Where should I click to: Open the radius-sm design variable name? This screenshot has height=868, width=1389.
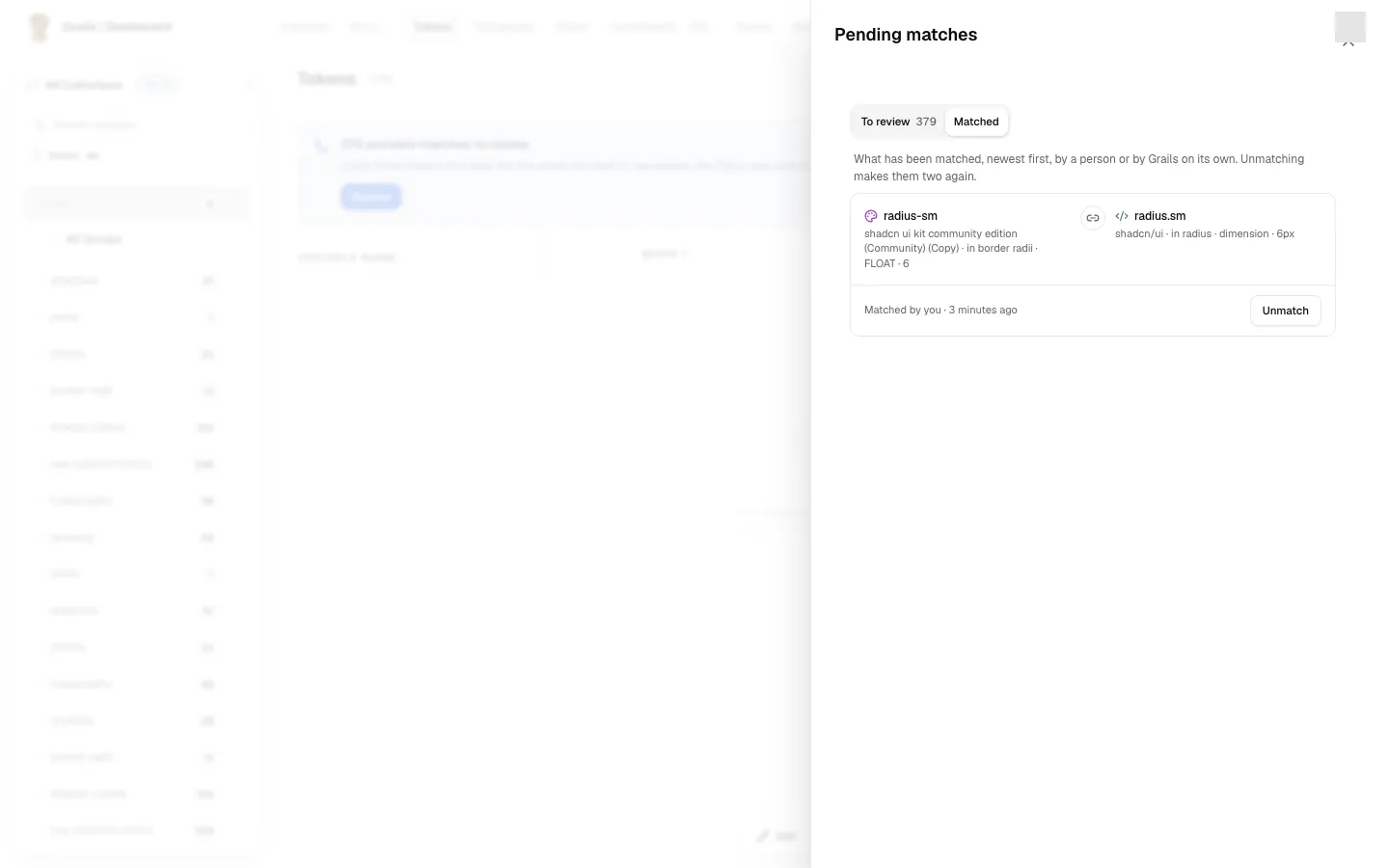911,216
